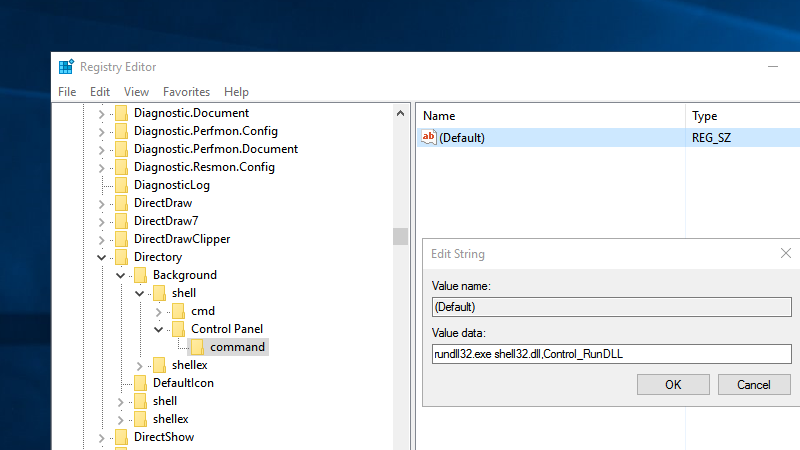Screen dimensions: 800x450
Task: Click the DirectDraw7 folder icon
Action: pos(121,221)
